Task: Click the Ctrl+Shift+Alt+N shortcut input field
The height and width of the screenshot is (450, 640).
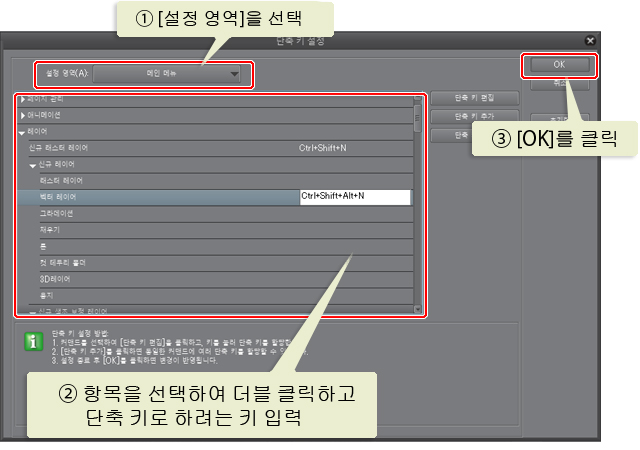Action: 355,197
